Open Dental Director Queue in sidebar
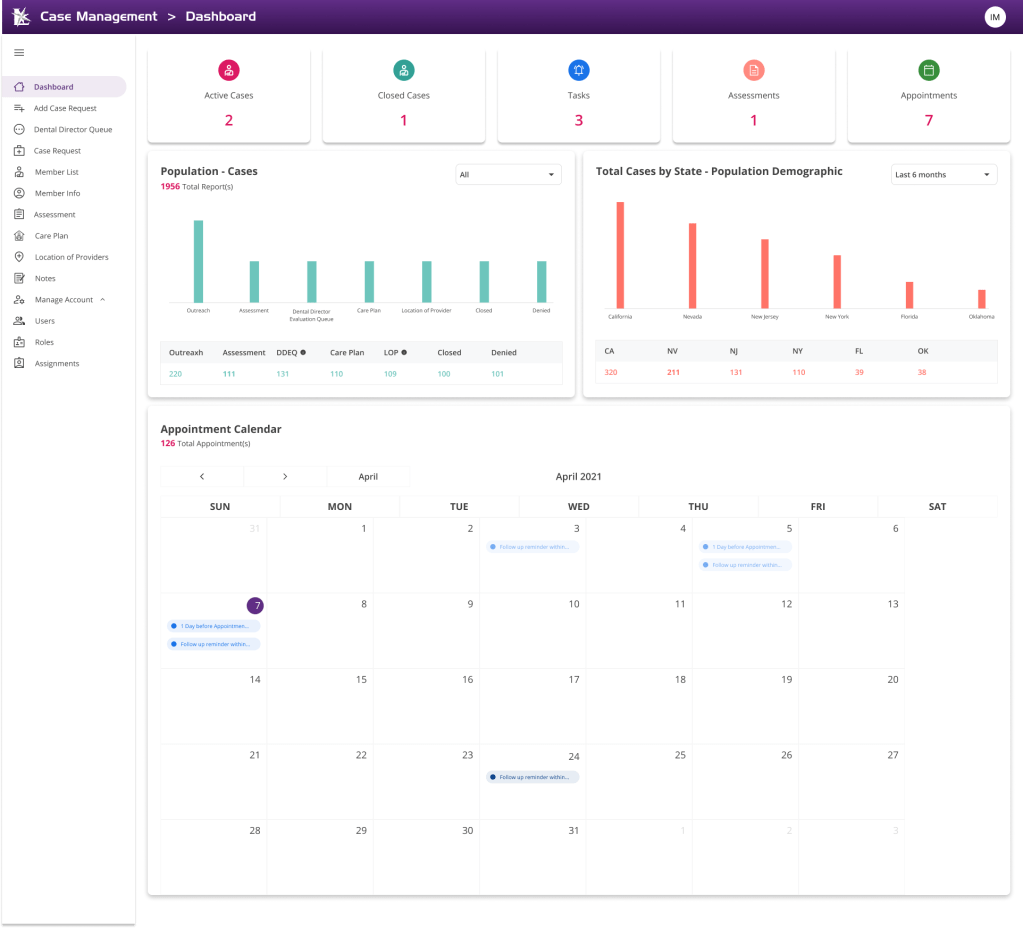This screenshot has height=928, width=1023. click(x=73, y=130)
